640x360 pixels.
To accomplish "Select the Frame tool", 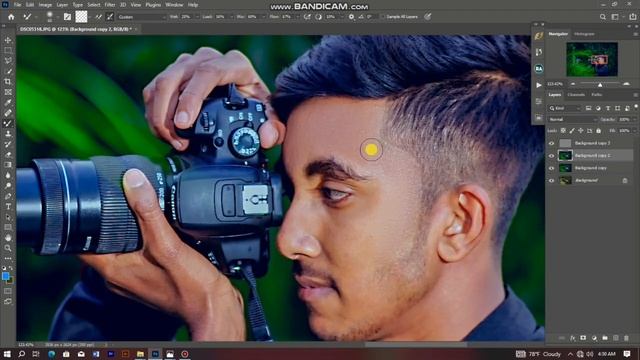I will point(8,92).
